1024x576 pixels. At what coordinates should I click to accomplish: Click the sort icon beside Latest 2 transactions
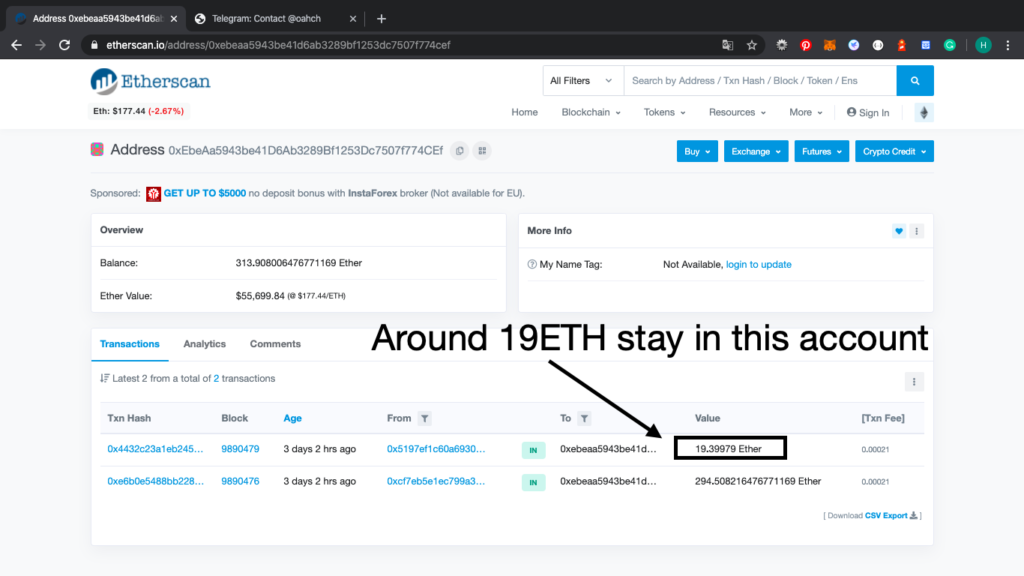pyautogui.click(x=104, y=378)
